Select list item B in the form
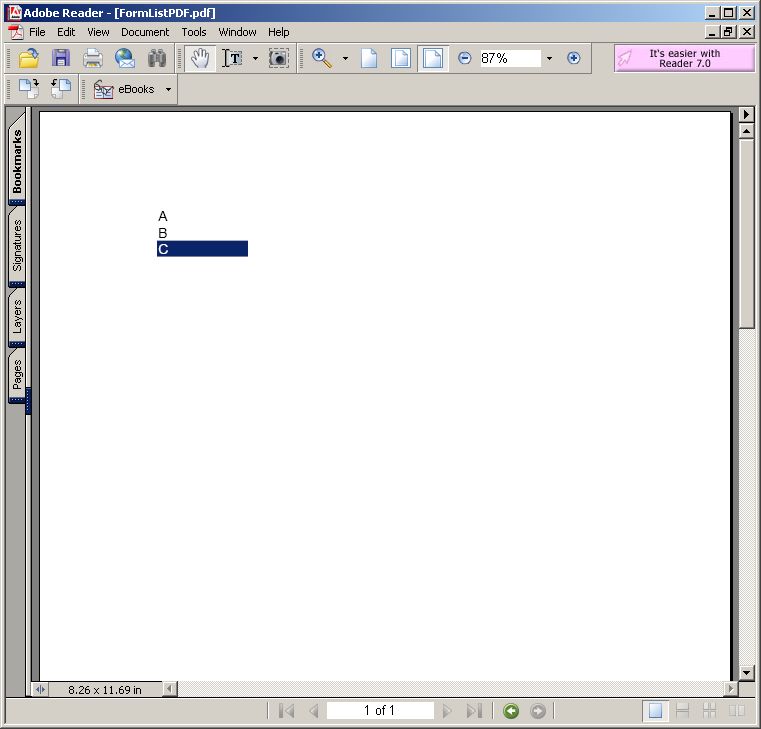 coord(202,233)
